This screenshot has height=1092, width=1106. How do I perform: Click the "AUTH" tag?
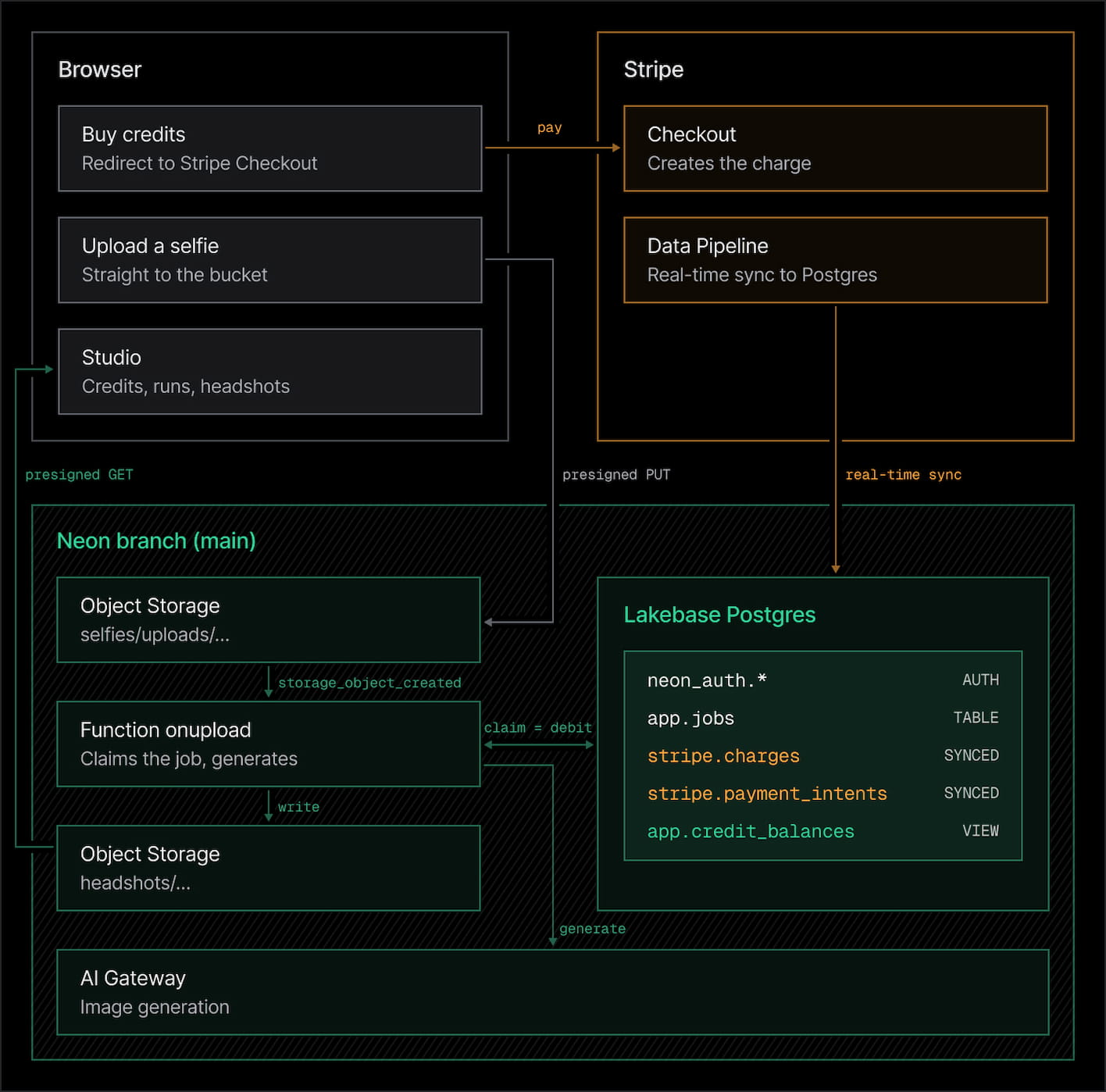[980, 680]
